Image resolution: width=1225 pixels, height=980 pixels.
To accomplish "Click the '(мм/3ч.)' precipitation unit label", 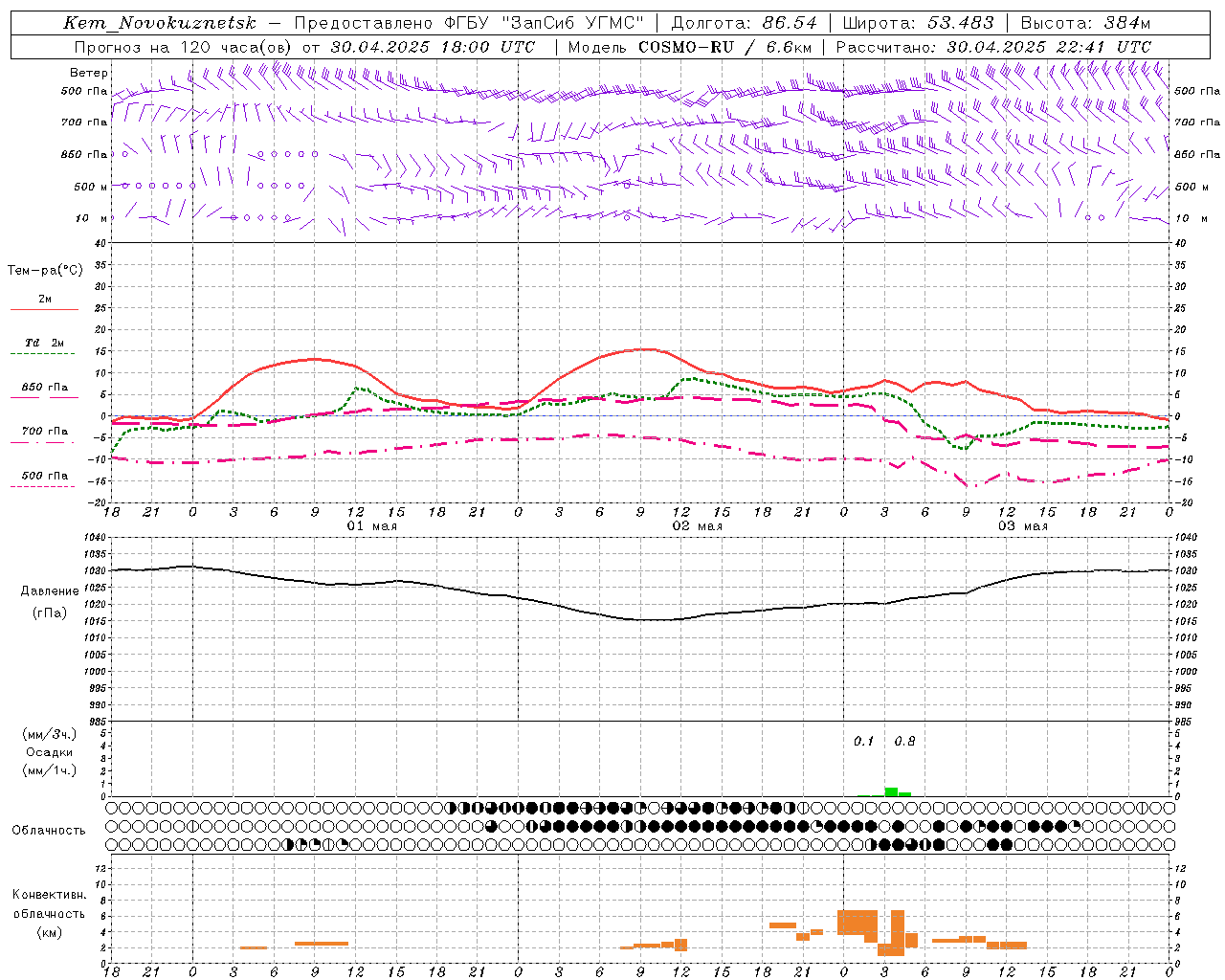I will click(x=50, y=734).
